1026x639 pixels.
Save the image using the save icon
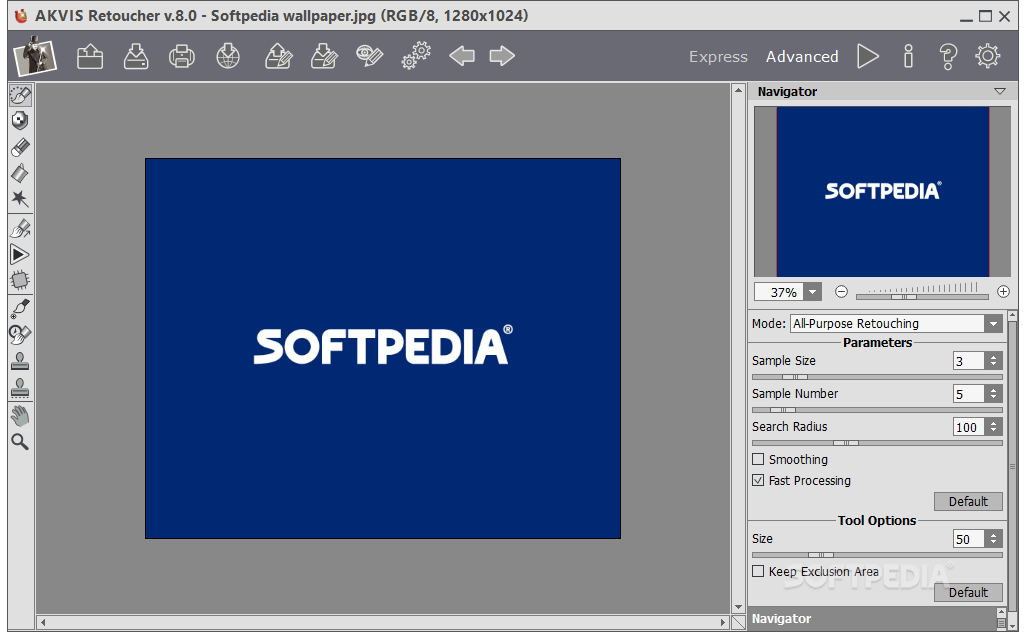(136, 56)
